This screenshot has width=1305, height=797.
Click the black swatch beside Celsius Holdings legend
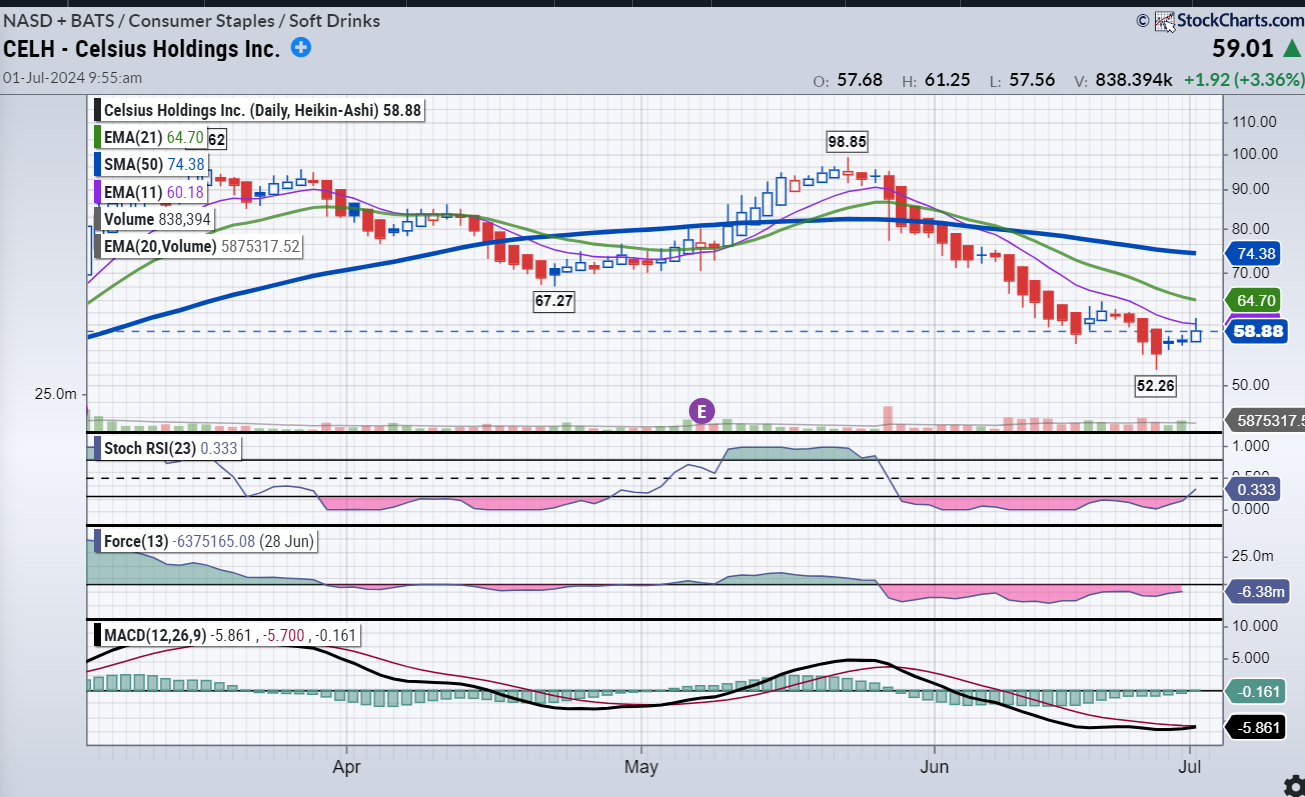[x=97, y=111]
